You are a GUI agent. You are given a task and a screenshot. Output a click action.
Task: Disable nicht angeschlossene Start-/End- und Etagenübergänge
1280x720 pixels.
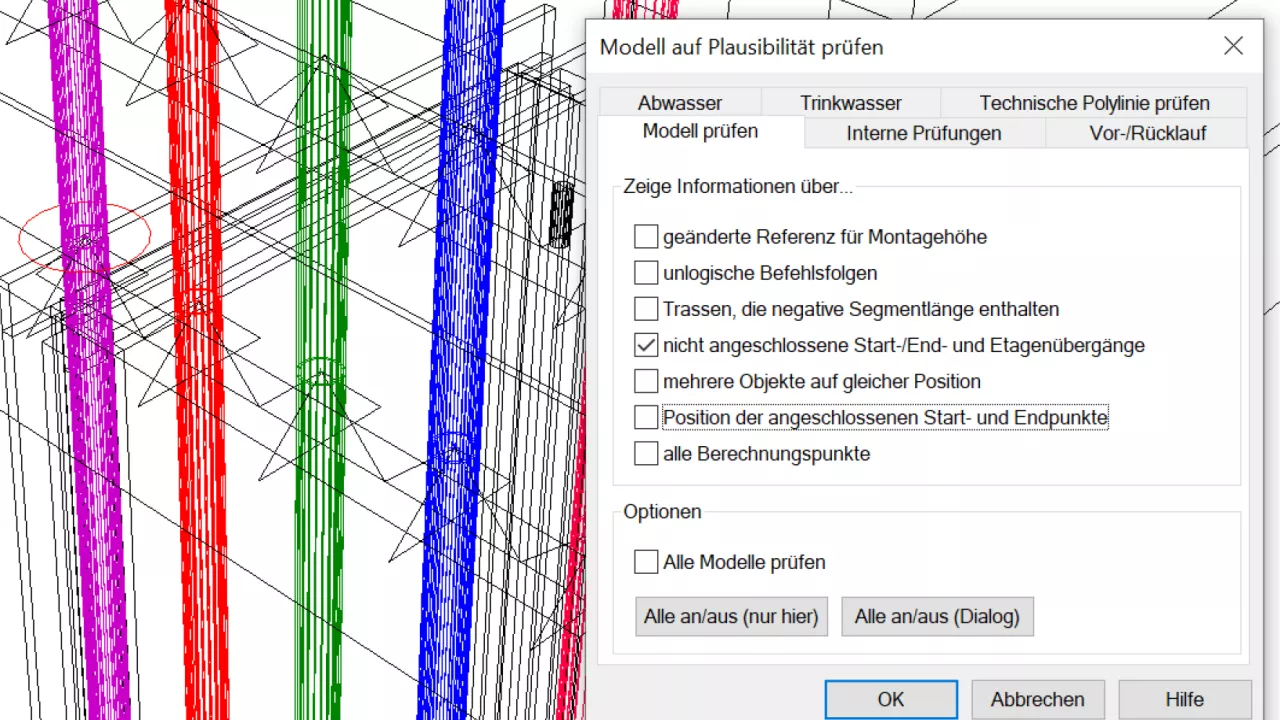[645, 344]
